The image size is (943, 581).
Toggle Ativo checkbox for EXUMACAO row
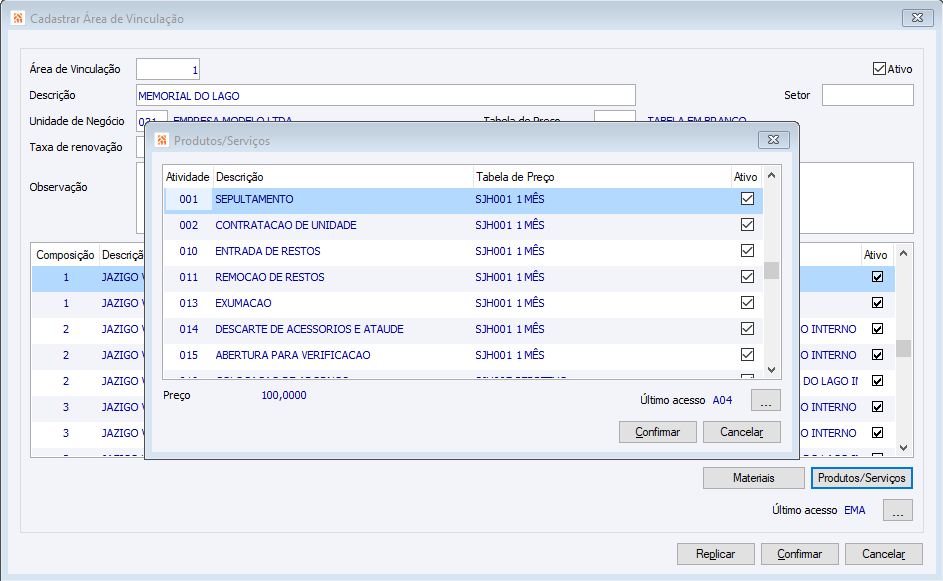(747, 303)
